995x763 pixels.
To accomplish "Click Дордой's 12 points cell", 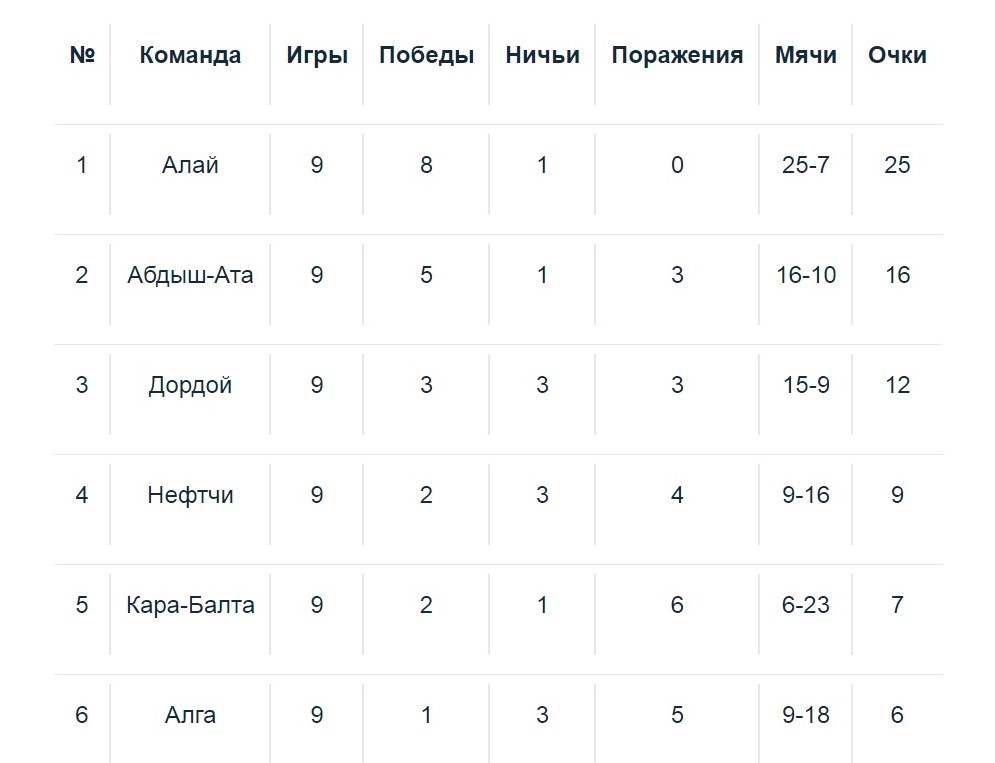I will click(897, 385).
